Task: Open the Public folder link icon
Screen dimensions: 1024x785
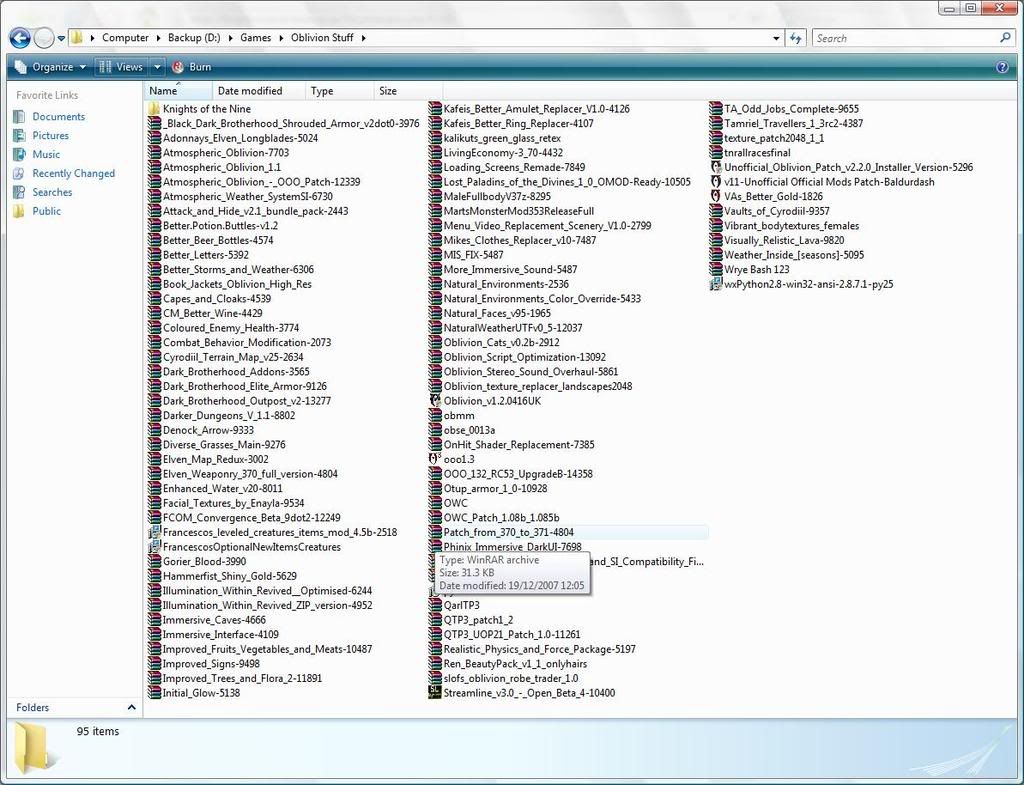Action: click(20, 212)
